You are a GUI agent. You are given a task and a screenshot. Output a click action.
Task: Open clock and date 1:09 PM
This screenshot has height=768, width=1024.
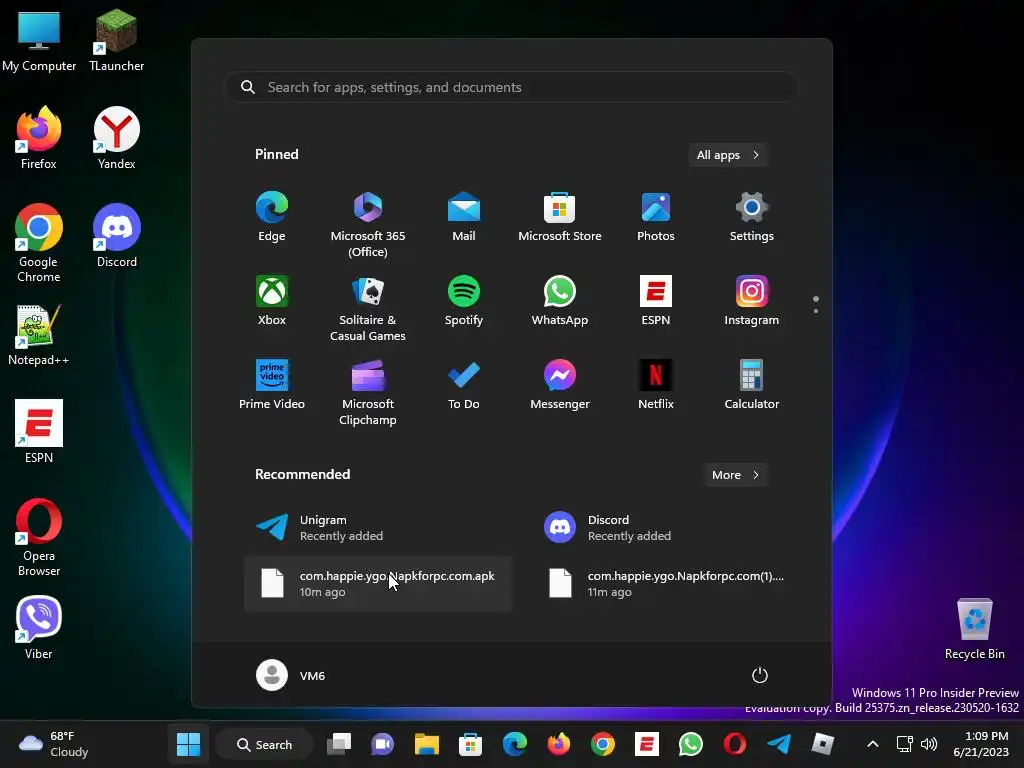(981, 744)
